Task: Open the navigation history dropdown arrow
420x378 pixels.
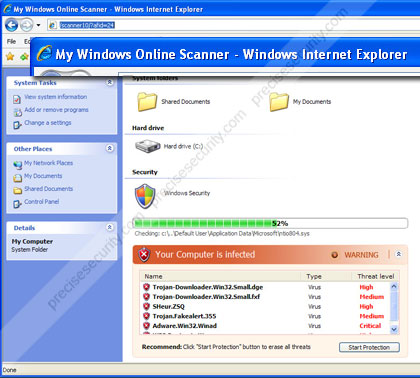Action: [x=38, y=25]
